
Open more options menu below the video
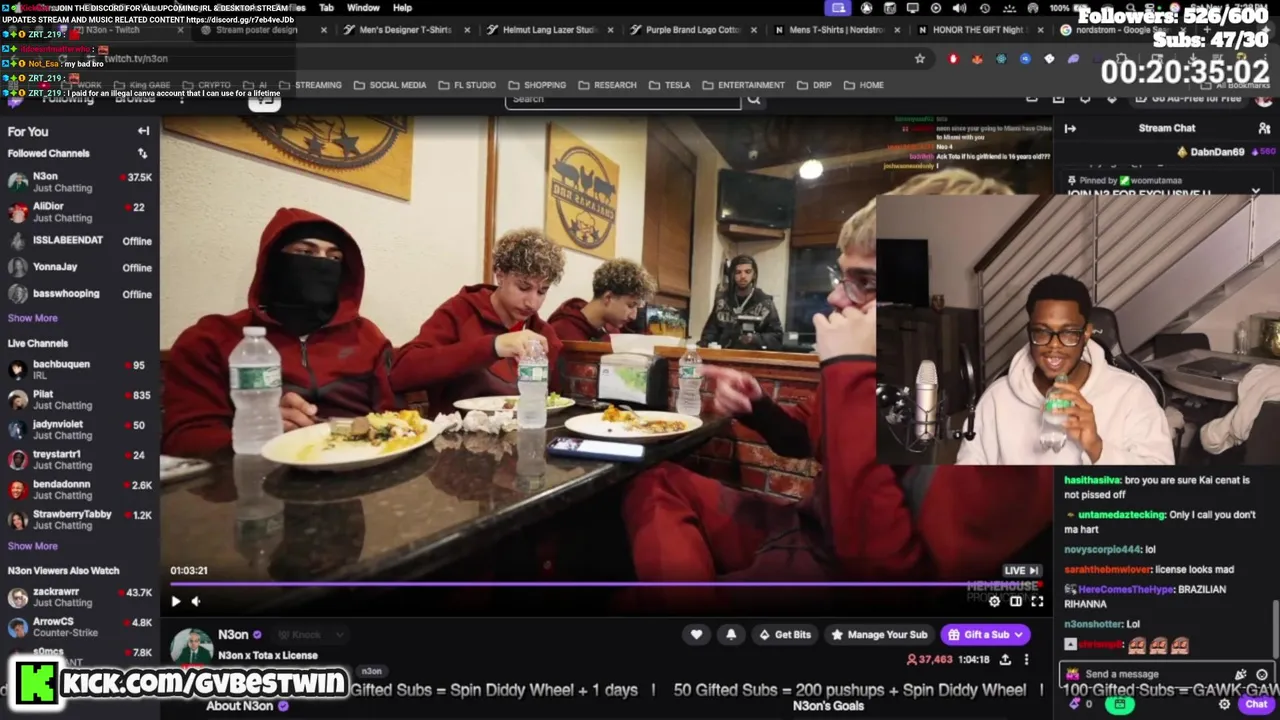[1026, 659]
